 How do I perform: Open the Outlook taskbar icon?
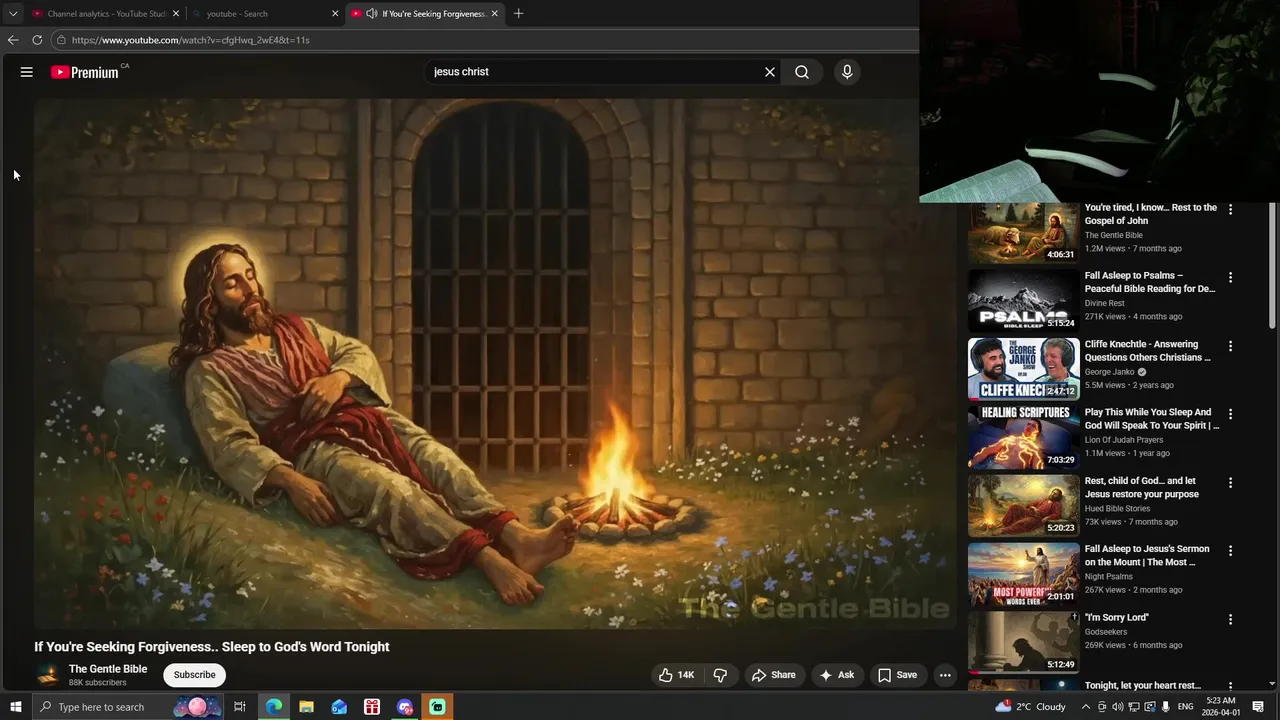[339, 707]
